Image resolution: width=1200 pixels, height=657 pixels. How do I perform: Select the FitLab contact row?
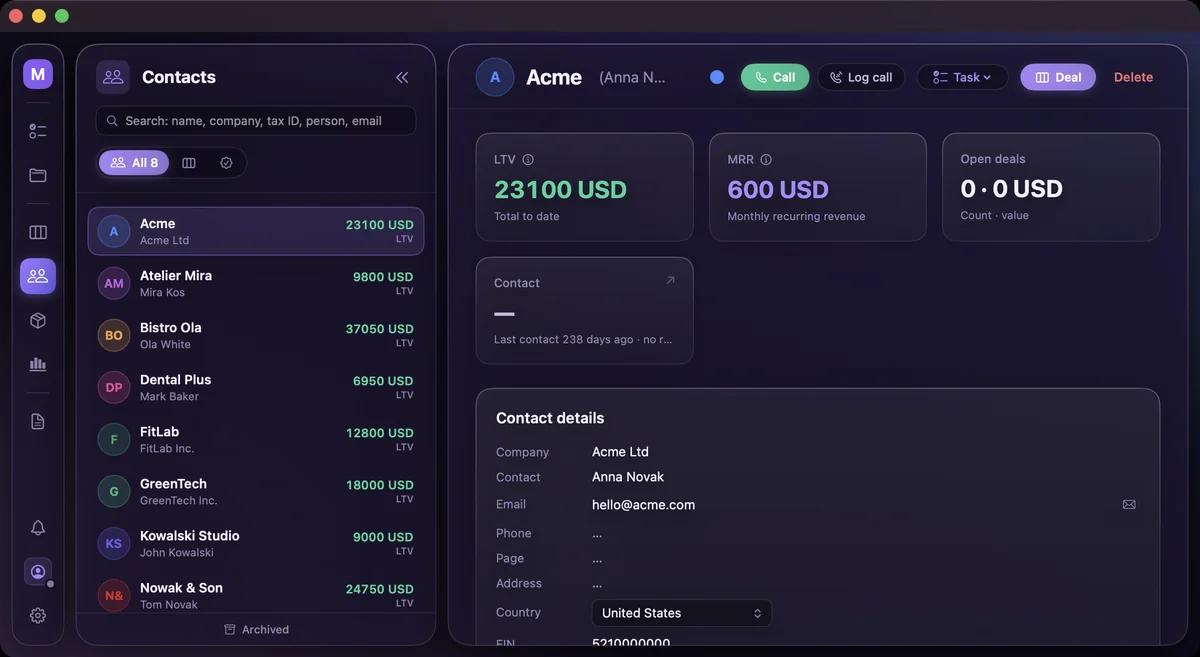tap(256, 440)
